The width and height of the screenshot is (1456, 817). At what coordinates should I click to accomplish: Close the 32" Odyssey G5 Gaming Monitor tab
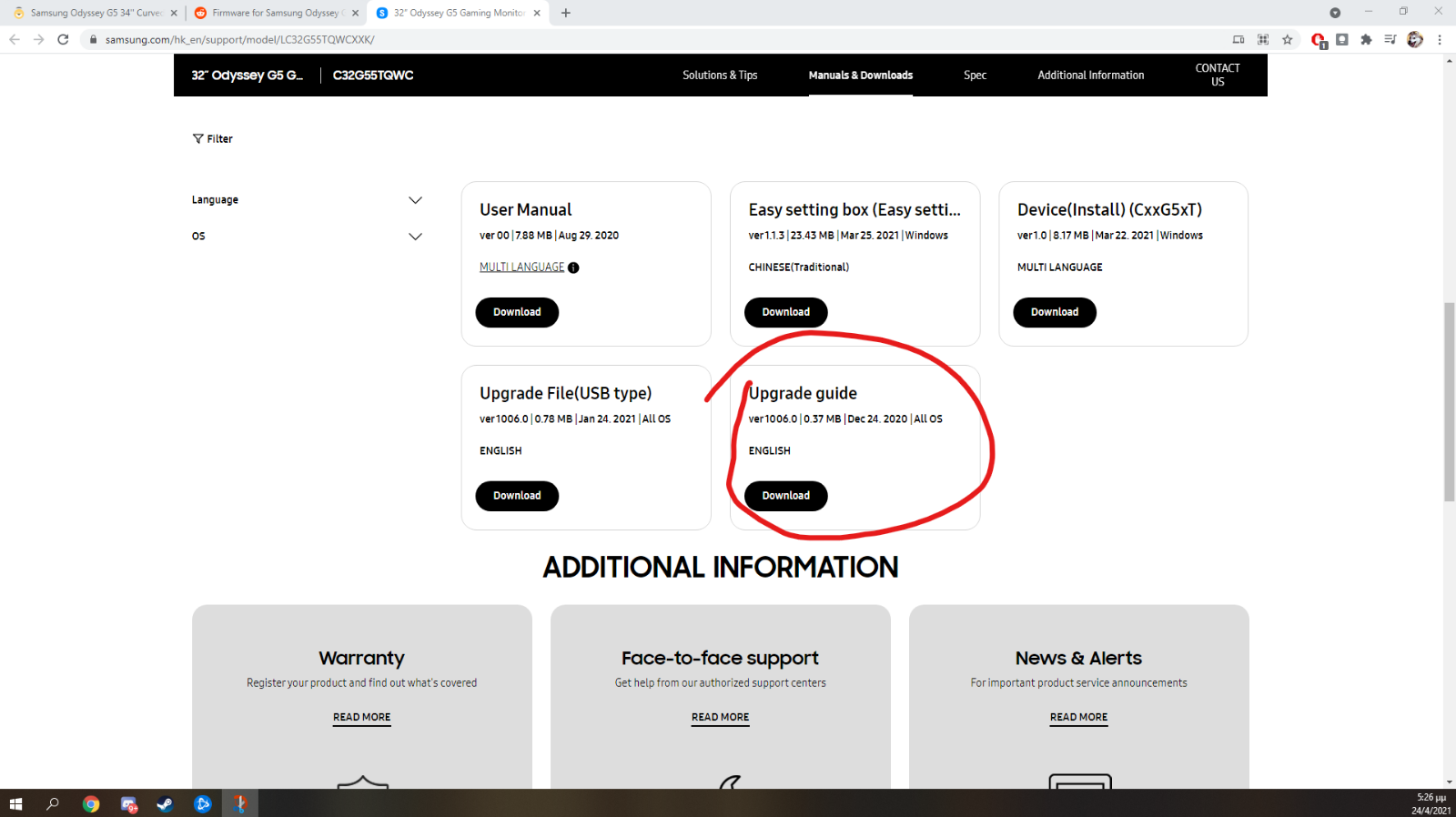pyautogui.click(x=537, y=13)
